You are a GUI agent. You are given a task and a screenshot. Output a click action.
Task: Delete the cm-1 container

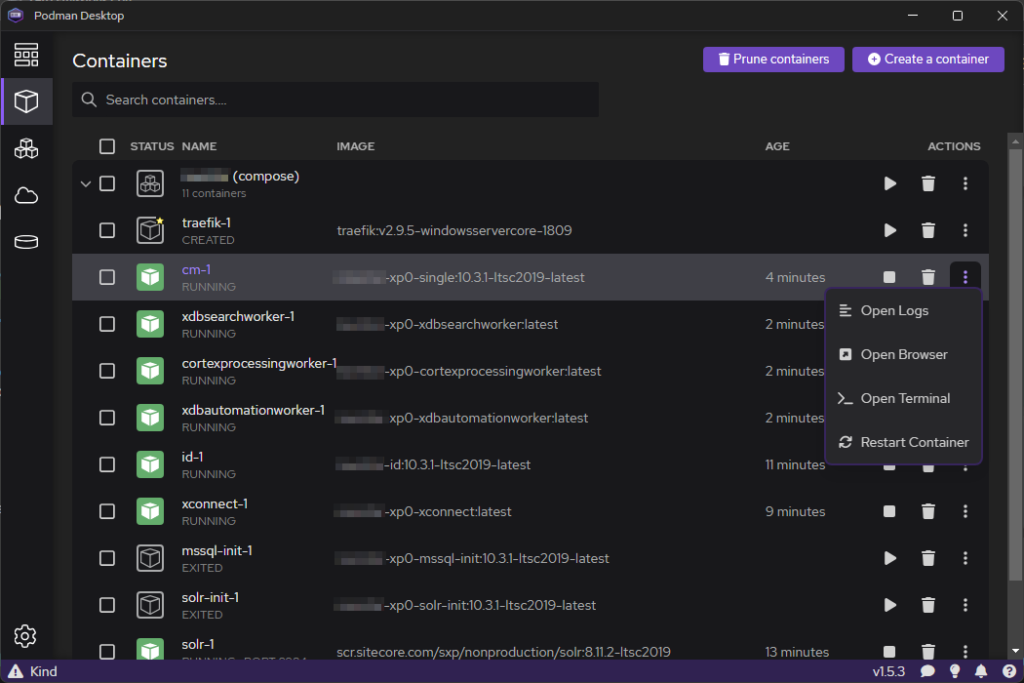(928, 278)
